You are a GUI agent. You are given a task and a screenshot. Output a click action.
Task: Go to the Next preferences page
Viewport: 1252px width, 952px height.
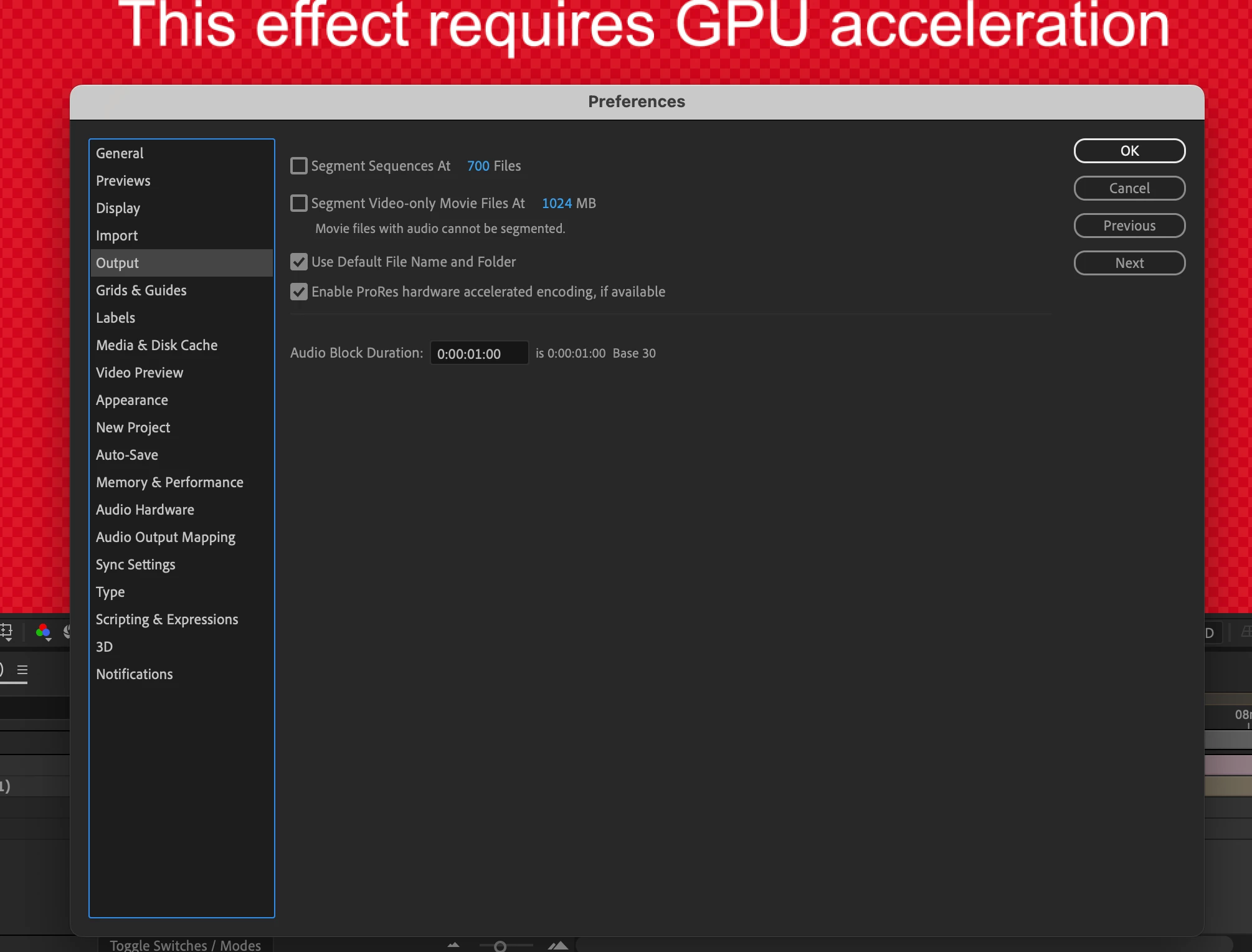coord(1129,263)
